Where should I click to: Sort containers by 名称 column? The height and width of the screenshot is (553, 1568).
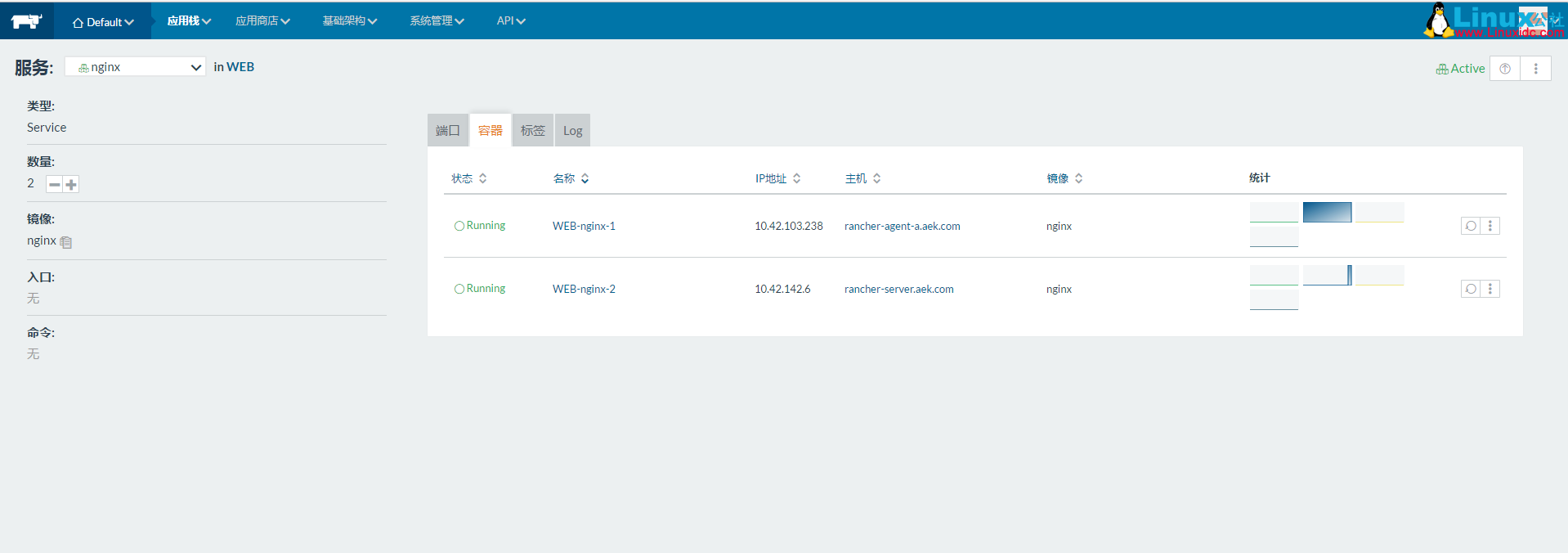click(x=571, y=178)
